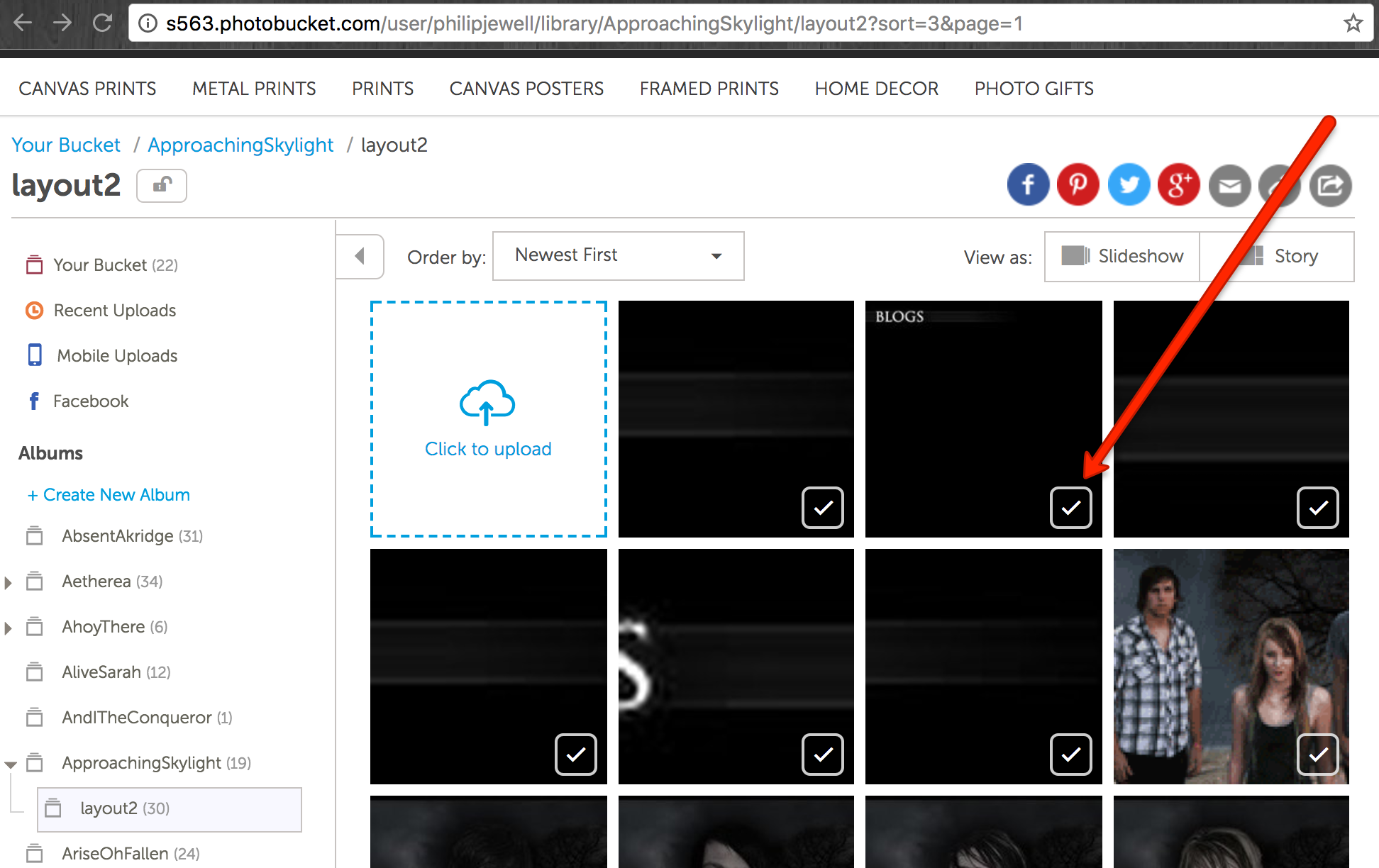Collapse sidebar with left arrow button
1379x868 pixels.
tap(360, 256)
